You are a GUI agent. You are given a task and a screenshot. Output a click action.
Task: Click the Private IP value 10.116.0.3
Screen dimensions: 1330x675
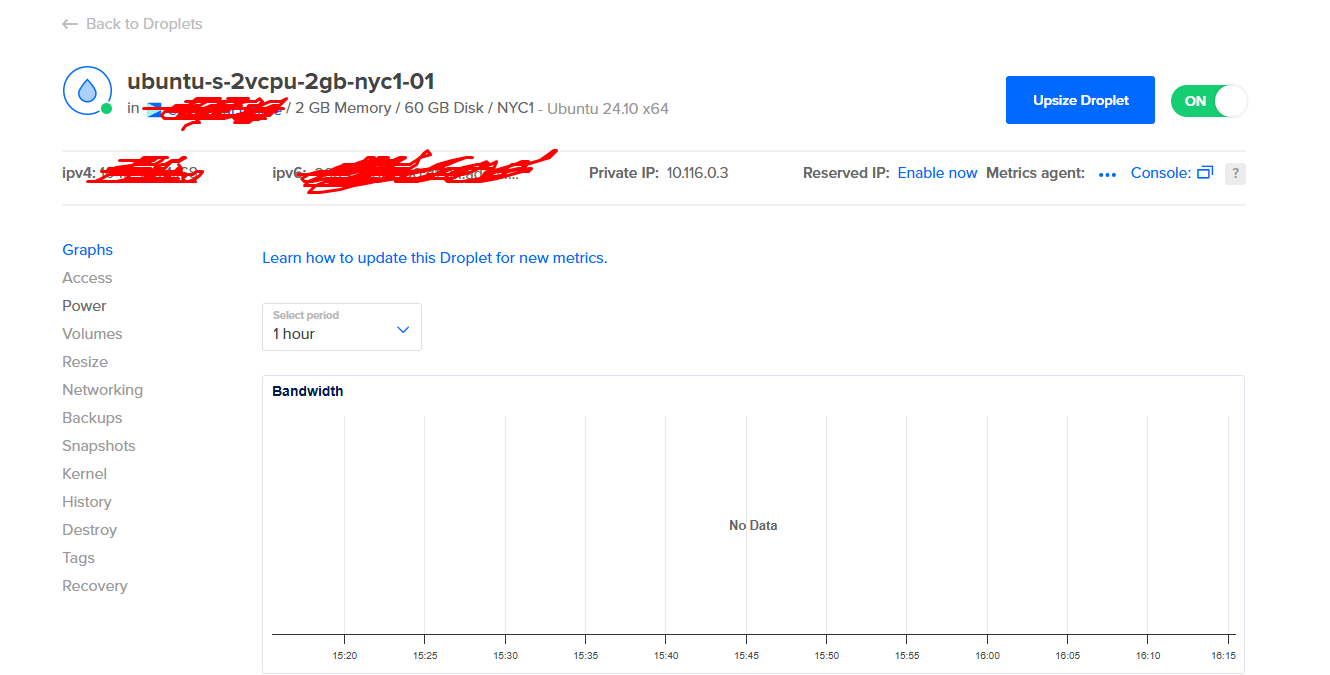pos(698,173)
